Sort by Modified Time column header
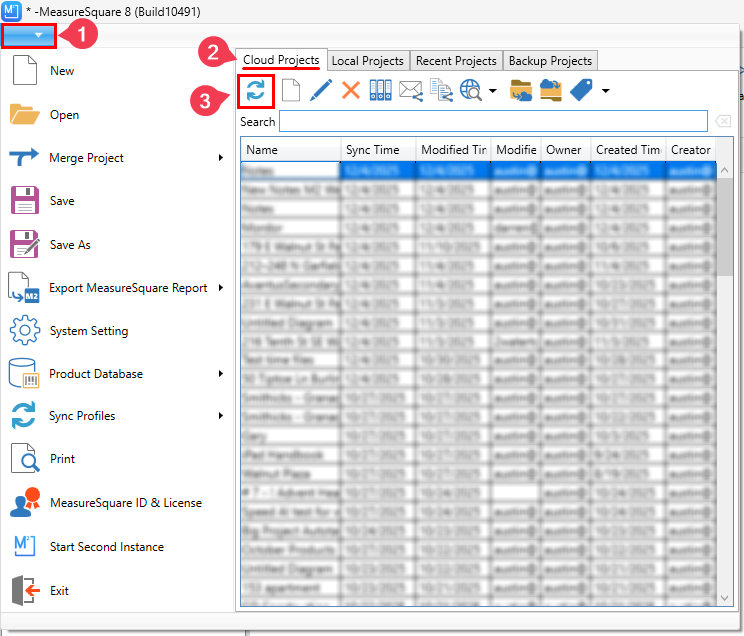Image resolution: width=744 pixels, height=636 pixels. (x=453, y=150)
